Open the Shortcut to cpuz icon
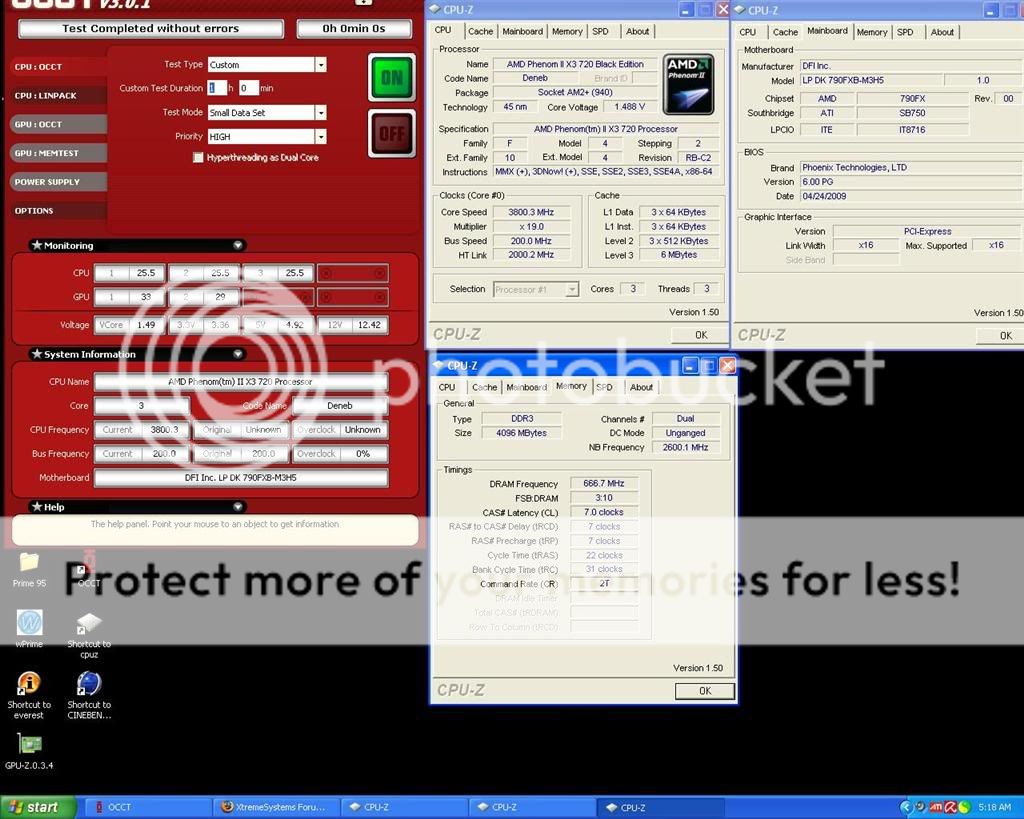 (x=89, y=635)
